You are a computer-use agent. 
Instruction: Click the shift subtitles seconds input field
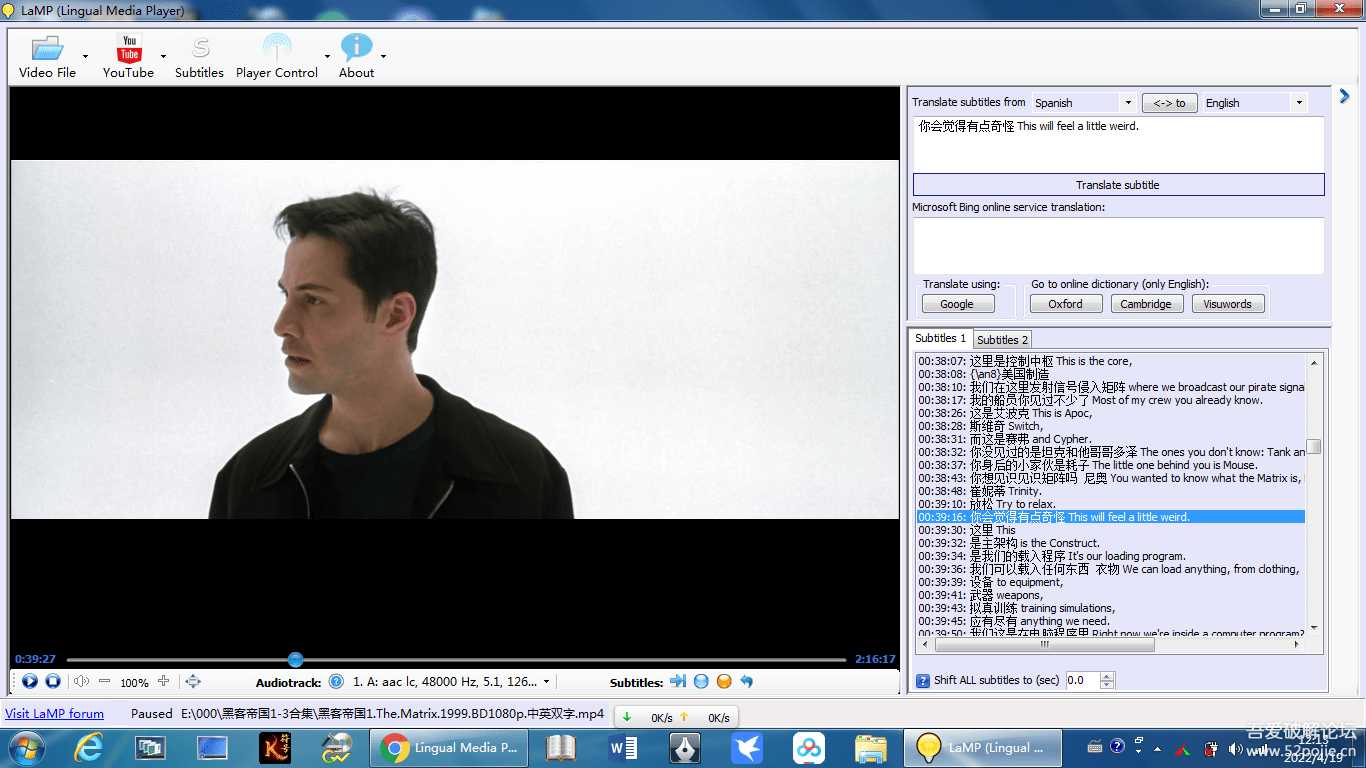pyautogui.click(x=1082, y=680)
